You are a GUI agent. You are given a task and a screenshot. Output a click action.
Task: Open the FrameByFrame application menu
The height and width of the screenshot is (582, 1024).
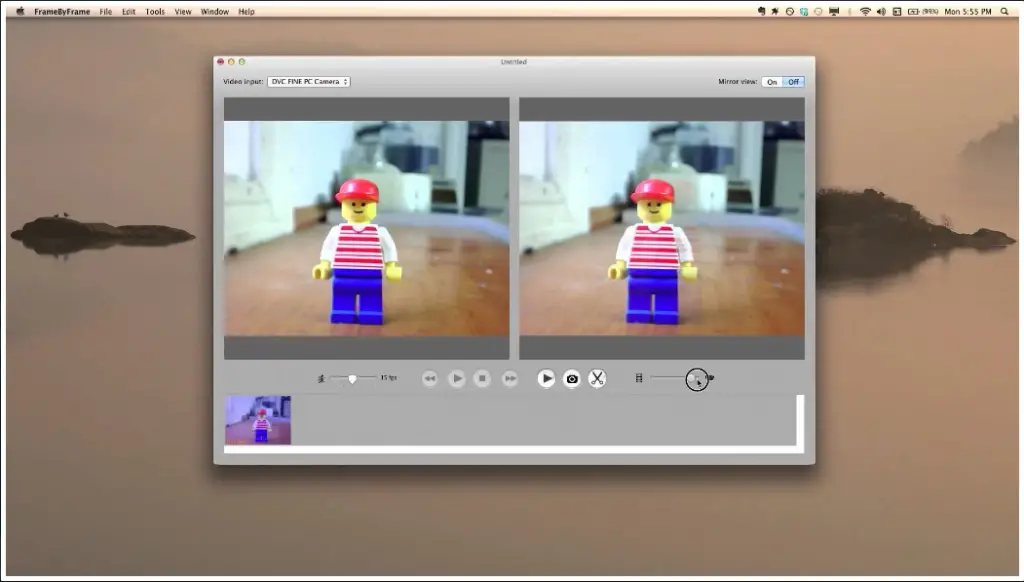coord(62,11)
